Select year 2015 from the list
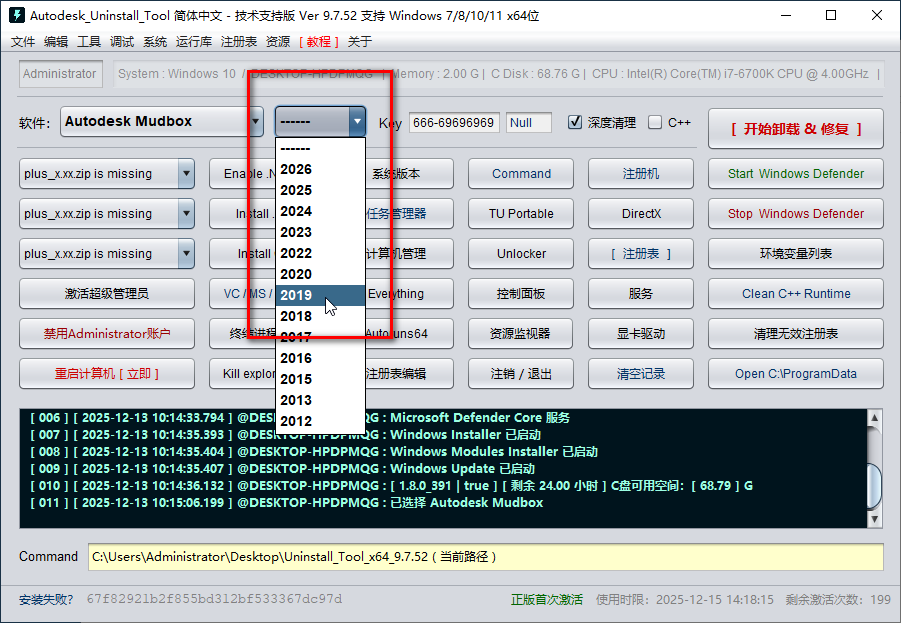The width and height of the screenshot is (901, 623). [320, 379]
